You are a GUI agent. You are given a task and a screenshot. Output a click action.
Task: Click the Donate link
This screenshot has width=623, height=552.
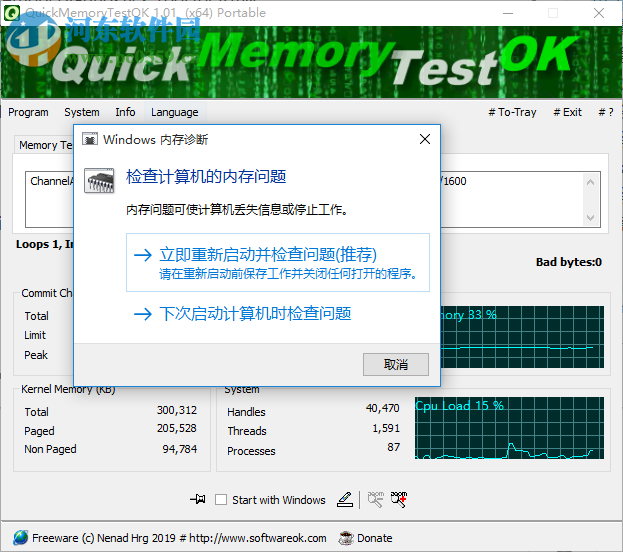click(374, 538)
